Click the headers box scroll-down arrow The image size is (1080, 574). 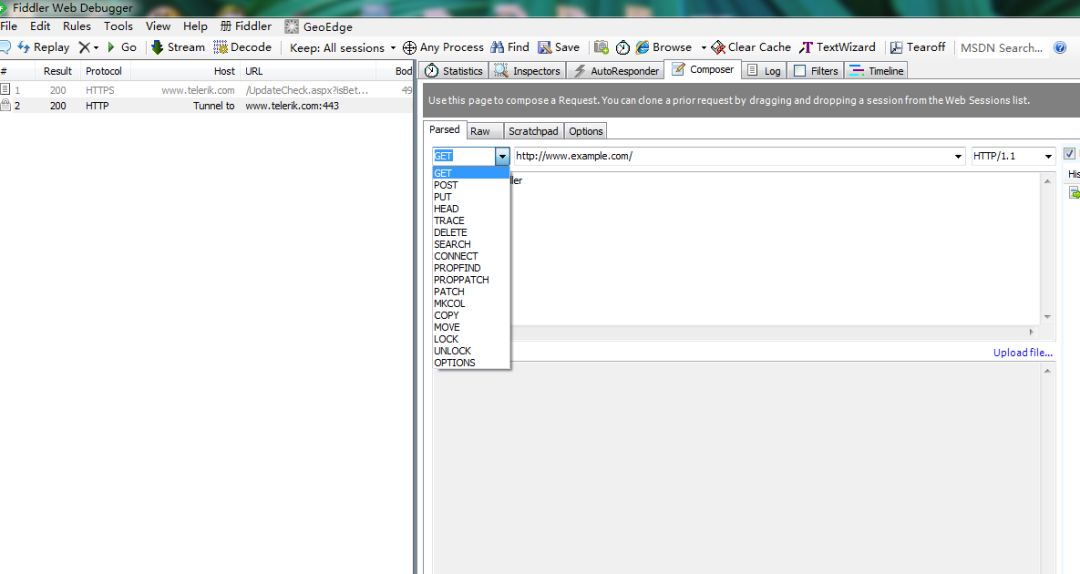pos(1048,317)
